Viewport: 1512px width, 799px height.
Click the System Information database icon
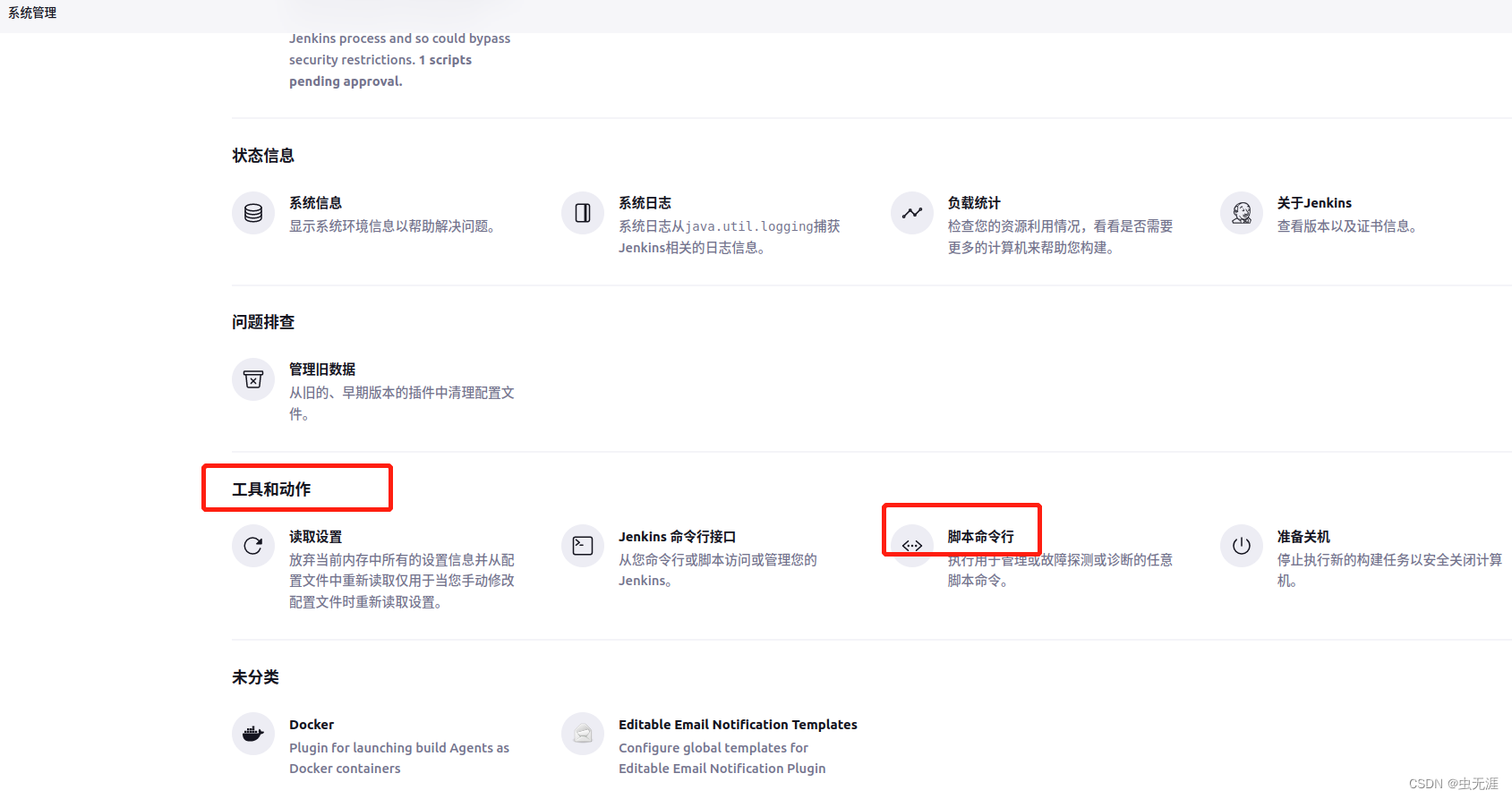pyautogui.click(x=253, y=213)
